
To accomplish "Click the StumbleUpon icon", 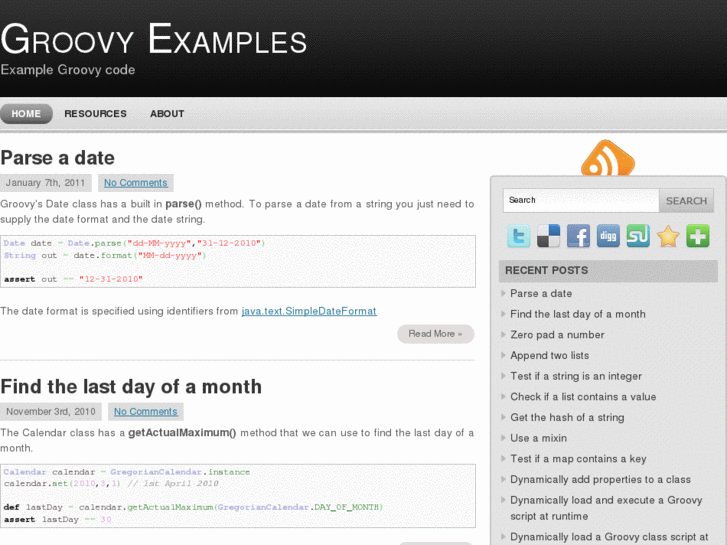I will [x=638, y=236].
